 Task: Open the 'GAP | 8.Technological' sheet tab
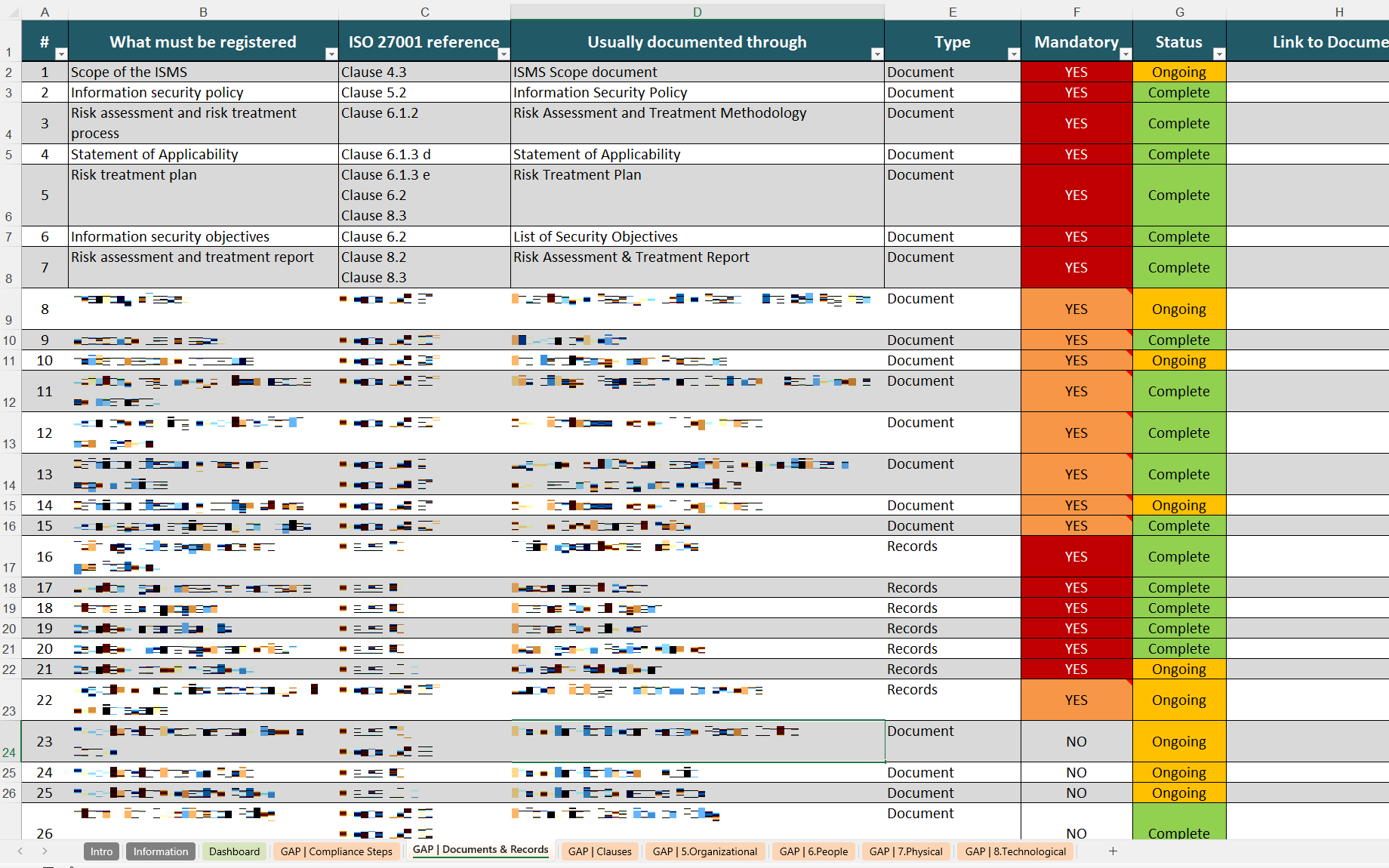pyautogui.click(x=1015, y=851)
